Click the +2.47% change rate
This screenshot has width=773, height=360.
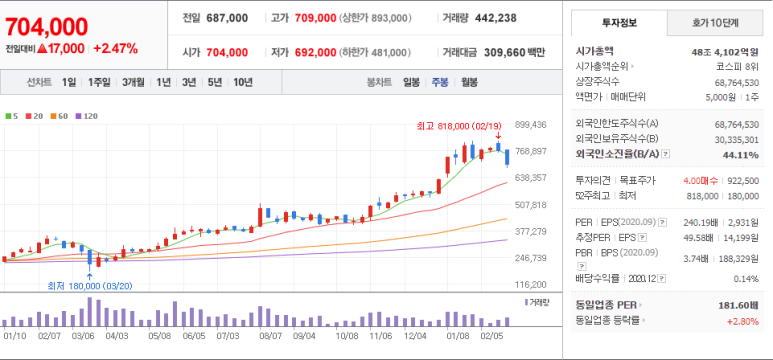pos(115,49)
